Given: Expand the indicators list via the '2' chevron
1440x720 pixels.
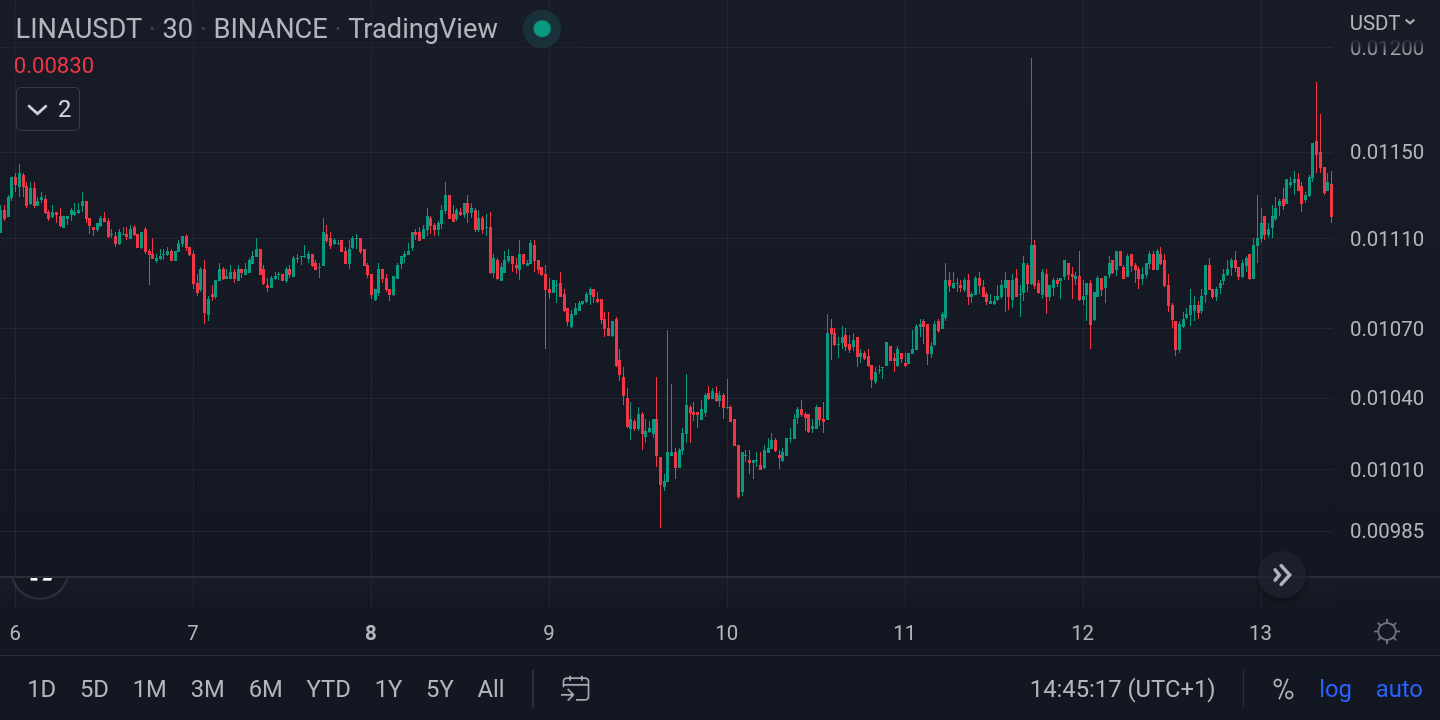Looking at the screenshot, I should pos(47,108).
